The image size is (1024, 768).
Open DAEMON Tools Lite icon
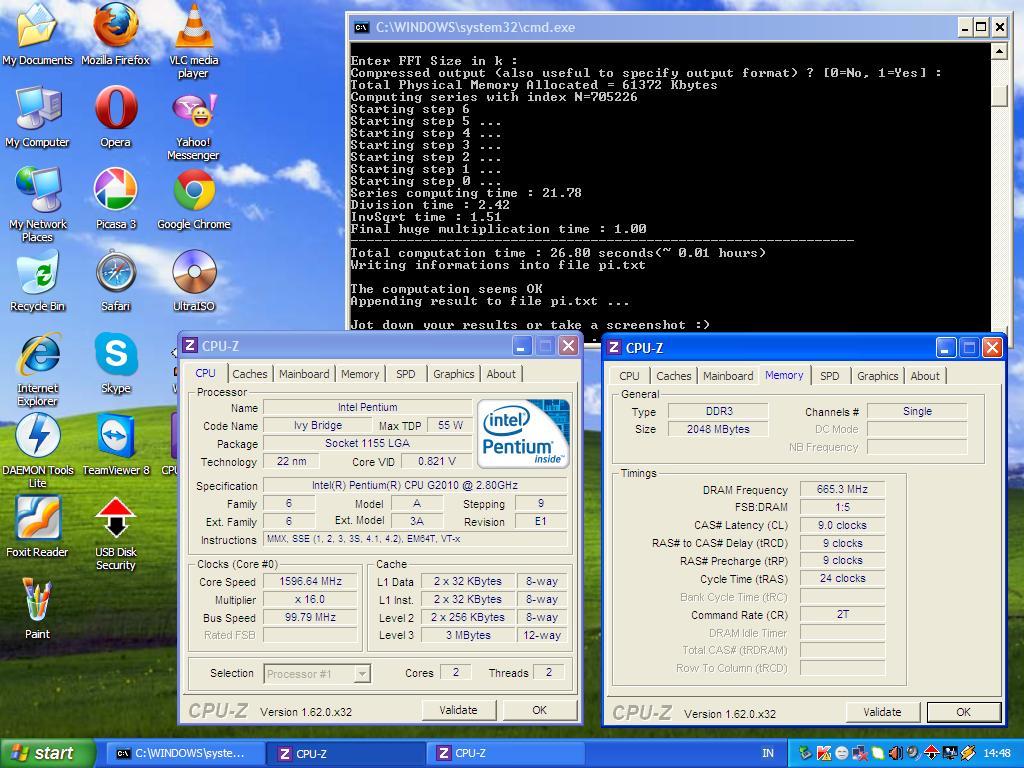pyautogui.click(x=37, y=451)
